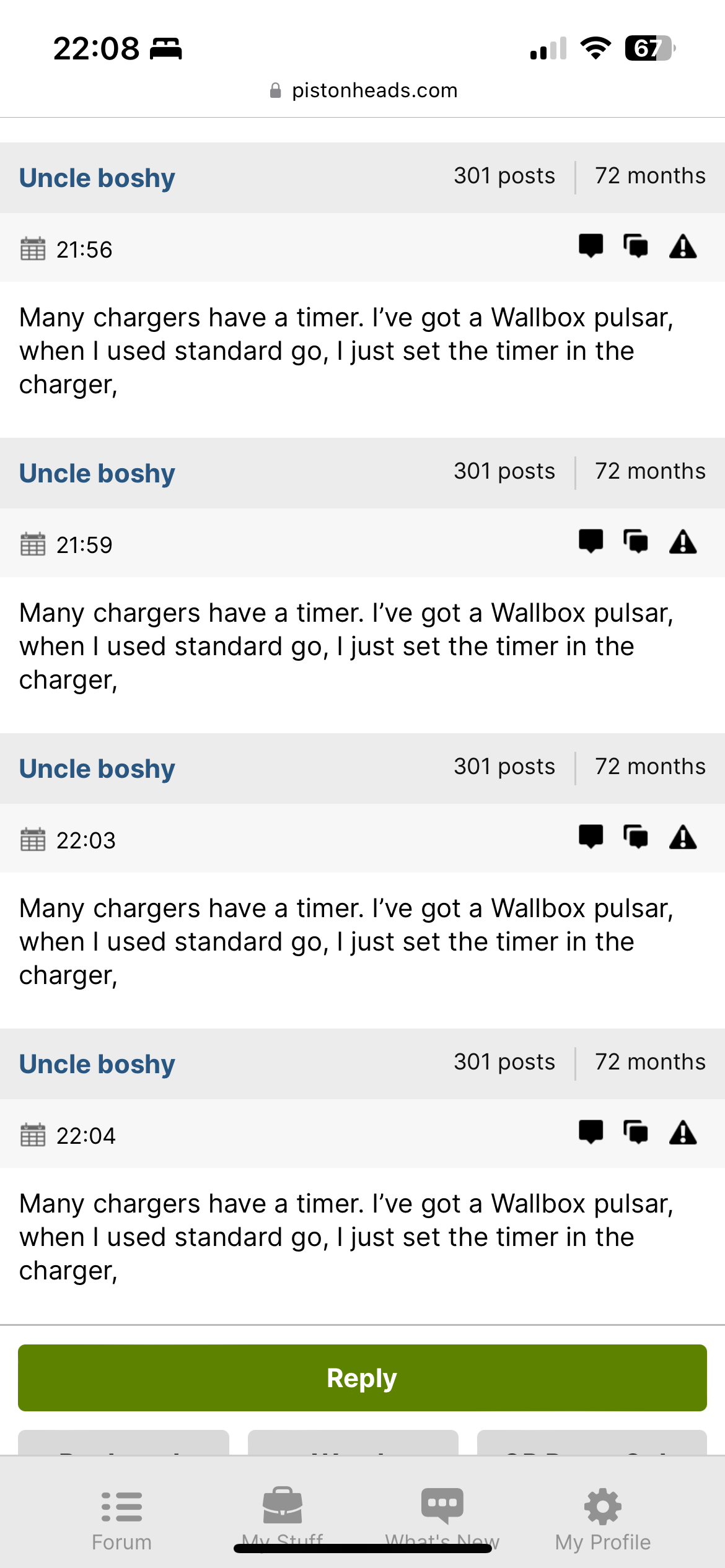Click the calendar icon beside 21:59
The width and height of the screenshot is (725, 1568).
(x=33, y=544)
